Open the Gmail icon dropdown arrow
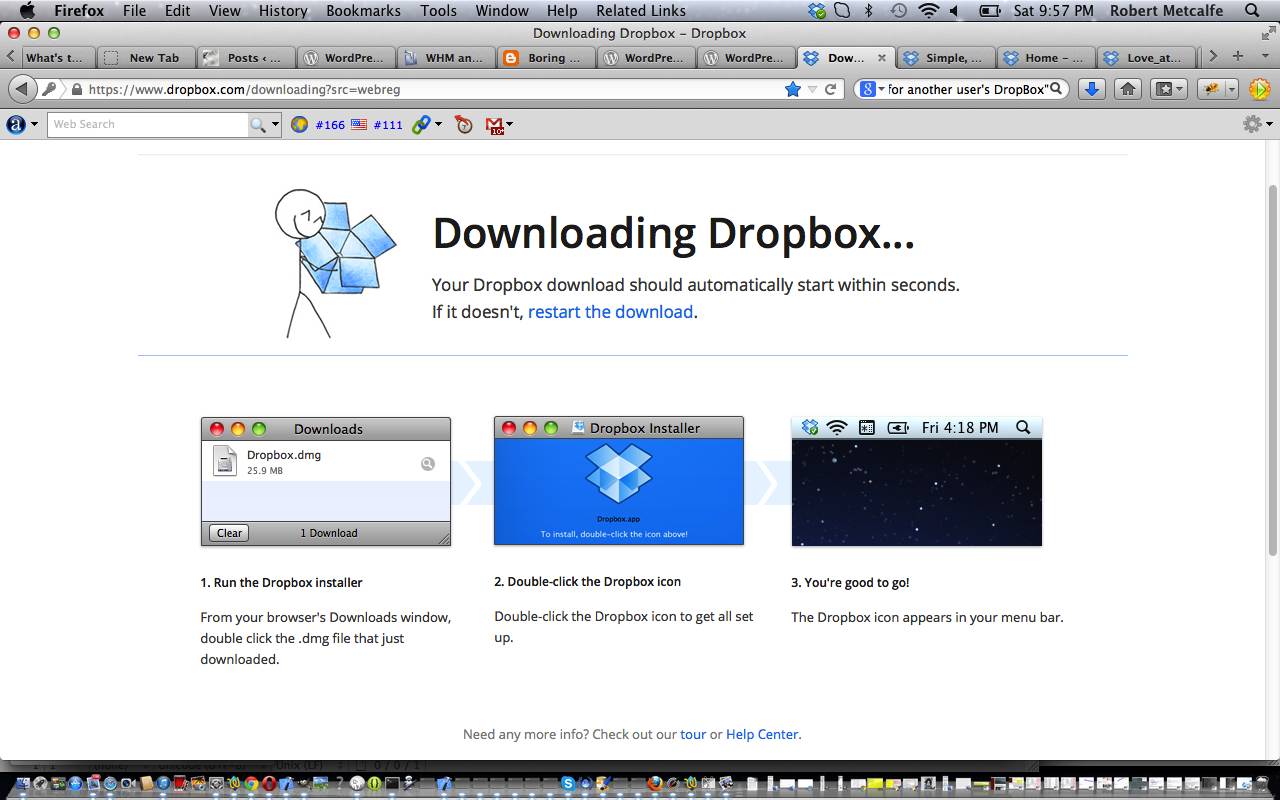 click(510, 124)
